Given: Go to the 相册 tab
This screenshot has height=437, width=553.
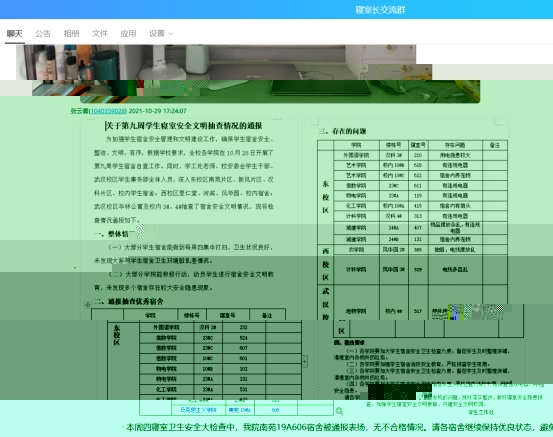Looking at the screenshot, I should 71,34.
